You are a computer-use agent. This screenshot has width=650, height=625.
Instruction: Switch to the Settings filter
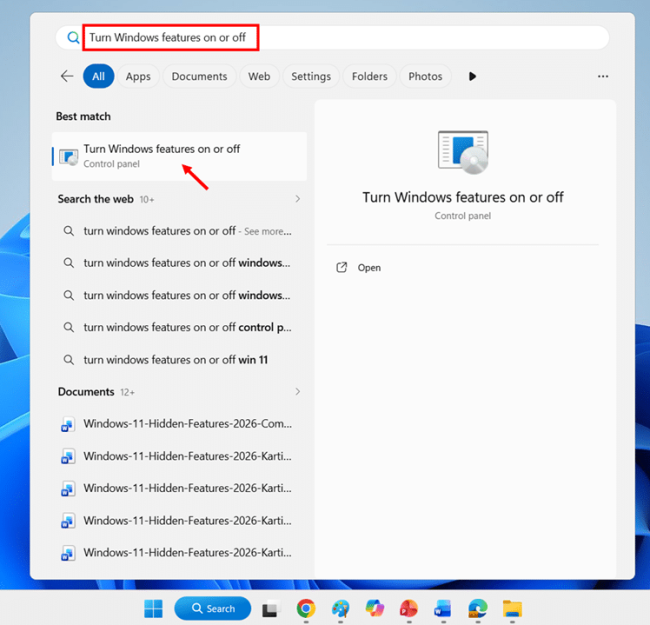(x=311, y=76)
